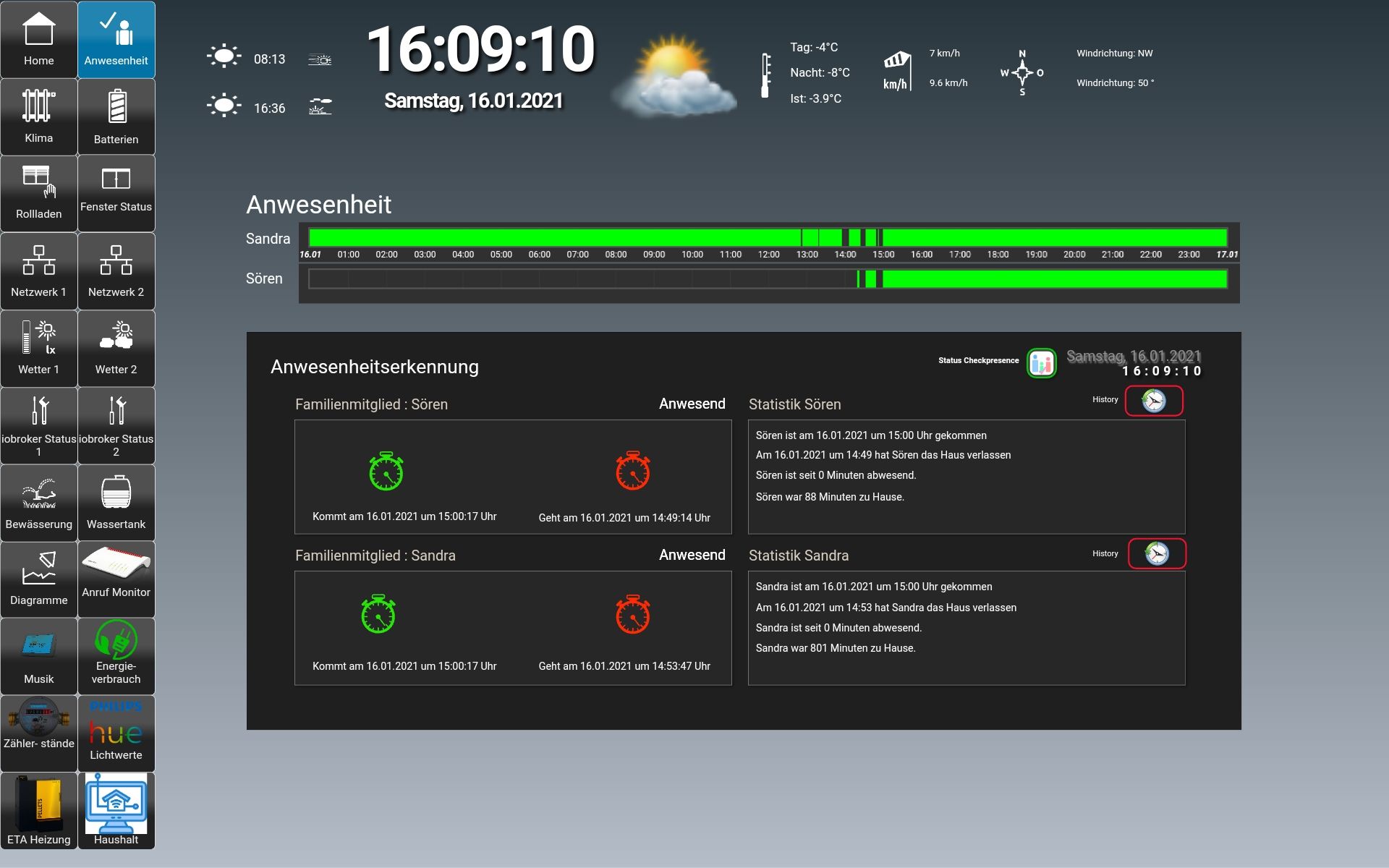
Task: Open the Bewässerung sprinkler tile
Action: click(38, 503)
